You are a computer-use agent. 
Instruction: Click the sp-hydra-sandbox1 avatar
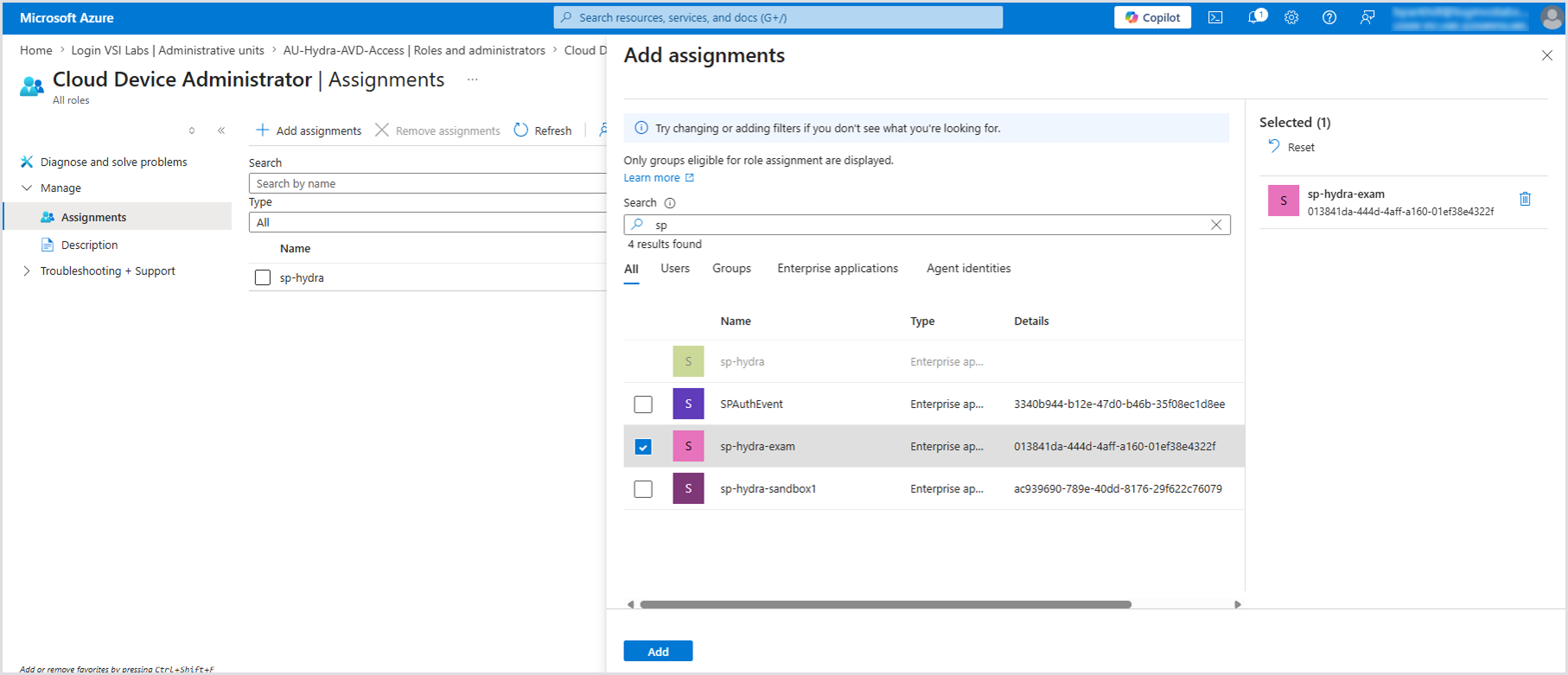688,488
